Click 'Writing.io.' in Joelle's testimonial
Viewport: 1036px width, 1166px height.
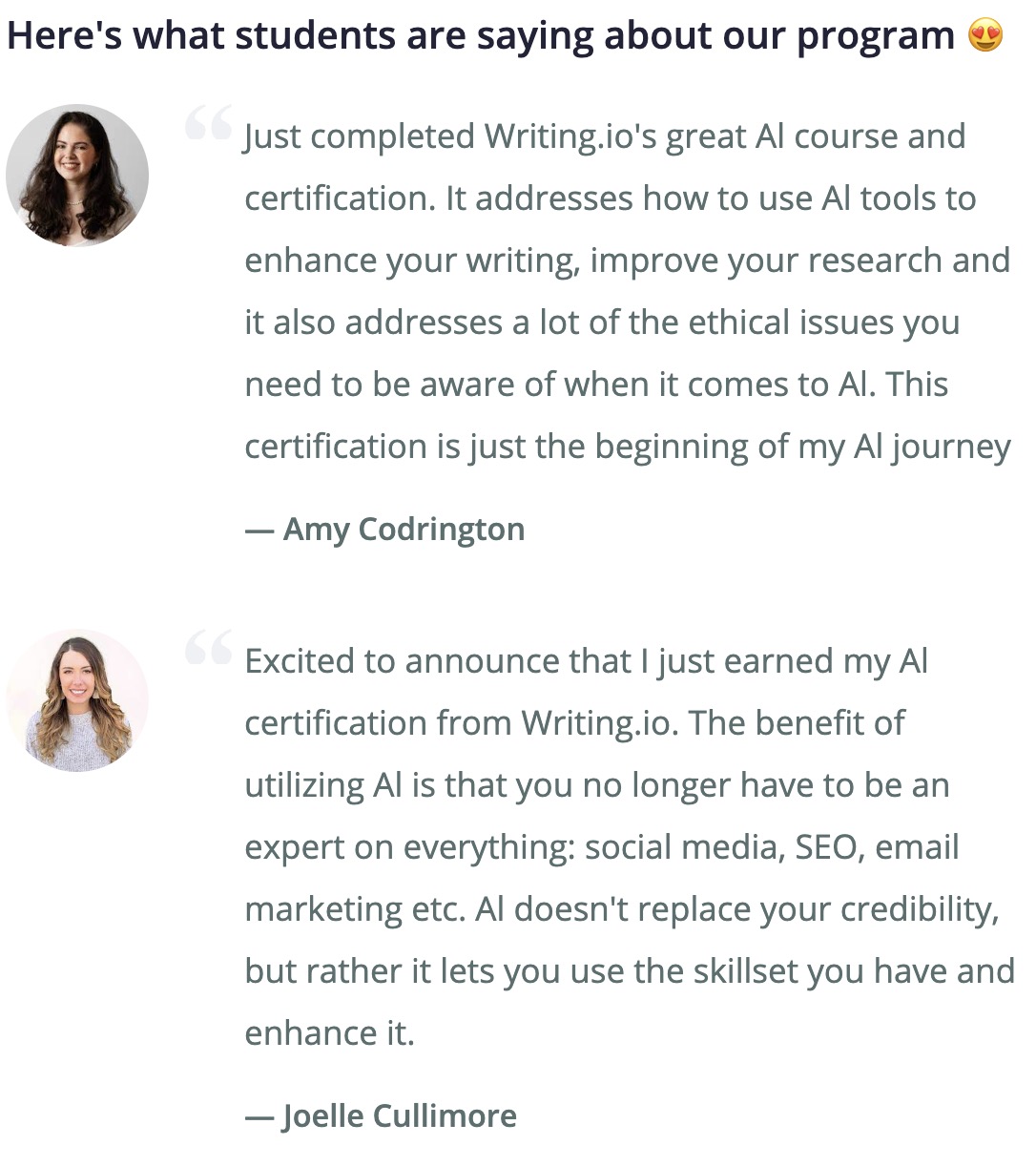600,723
